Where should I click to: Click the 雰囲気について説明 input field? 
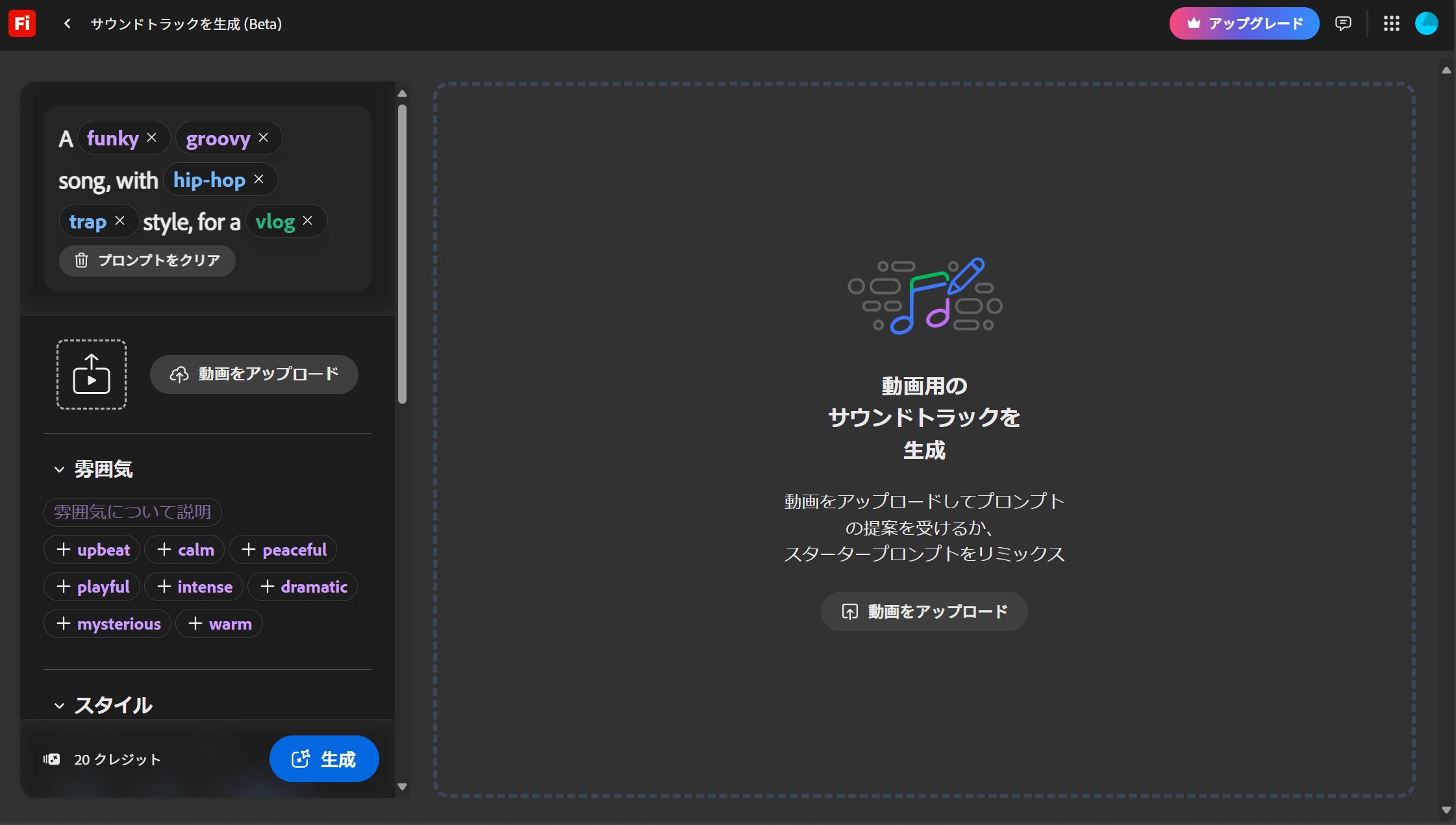(x=132, y=512)
